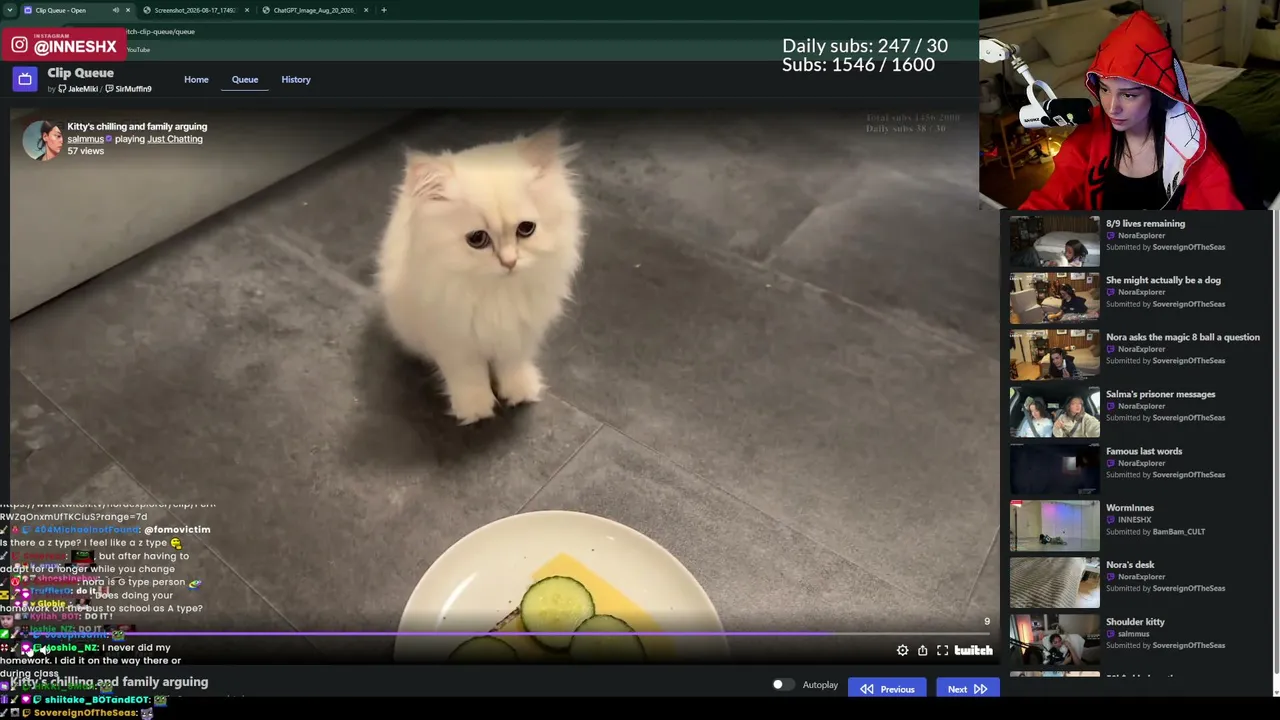
Task: Click the share icon in the player
Action: 922,651
